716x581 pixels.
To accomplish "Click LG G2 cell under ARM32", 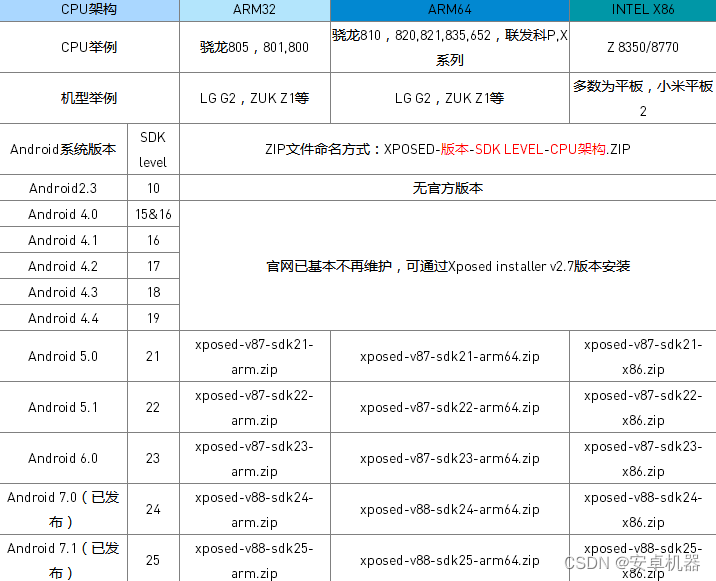I will coord(255,98).
